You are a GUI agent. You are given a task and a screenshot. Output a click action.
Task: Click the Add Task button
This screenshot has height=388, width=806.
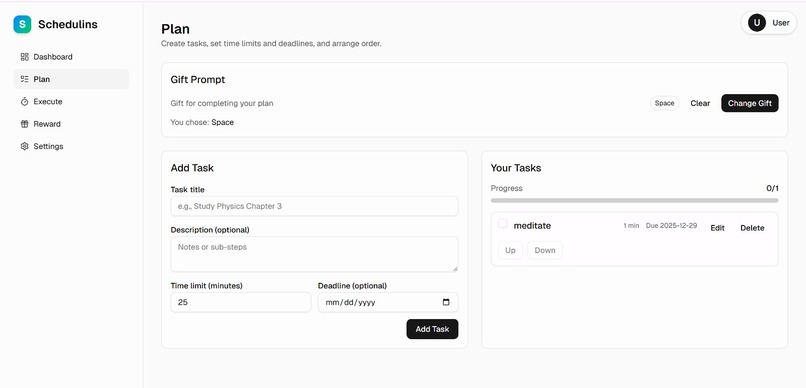click(432, 329)
